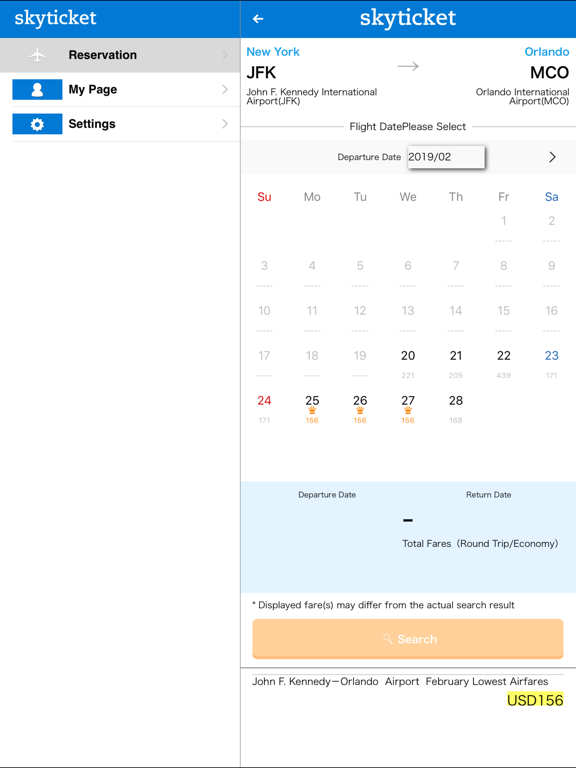Tap the back arrow in header
576x768 pixels.
258,19
